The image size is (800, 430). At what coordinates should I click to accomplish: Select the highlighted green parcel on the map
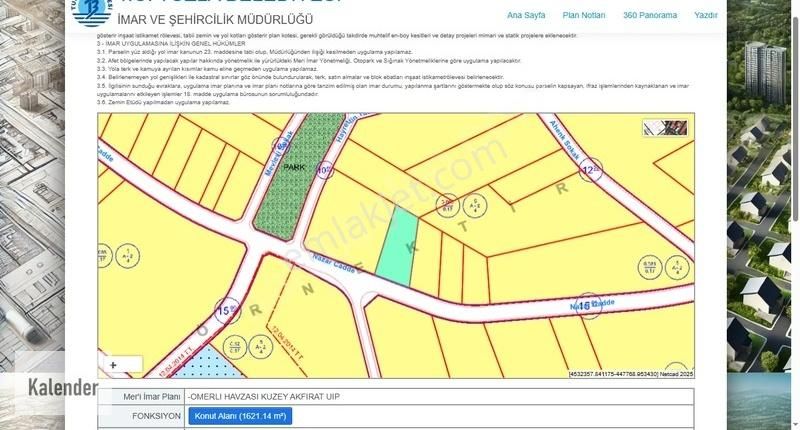tap(397, 246)
